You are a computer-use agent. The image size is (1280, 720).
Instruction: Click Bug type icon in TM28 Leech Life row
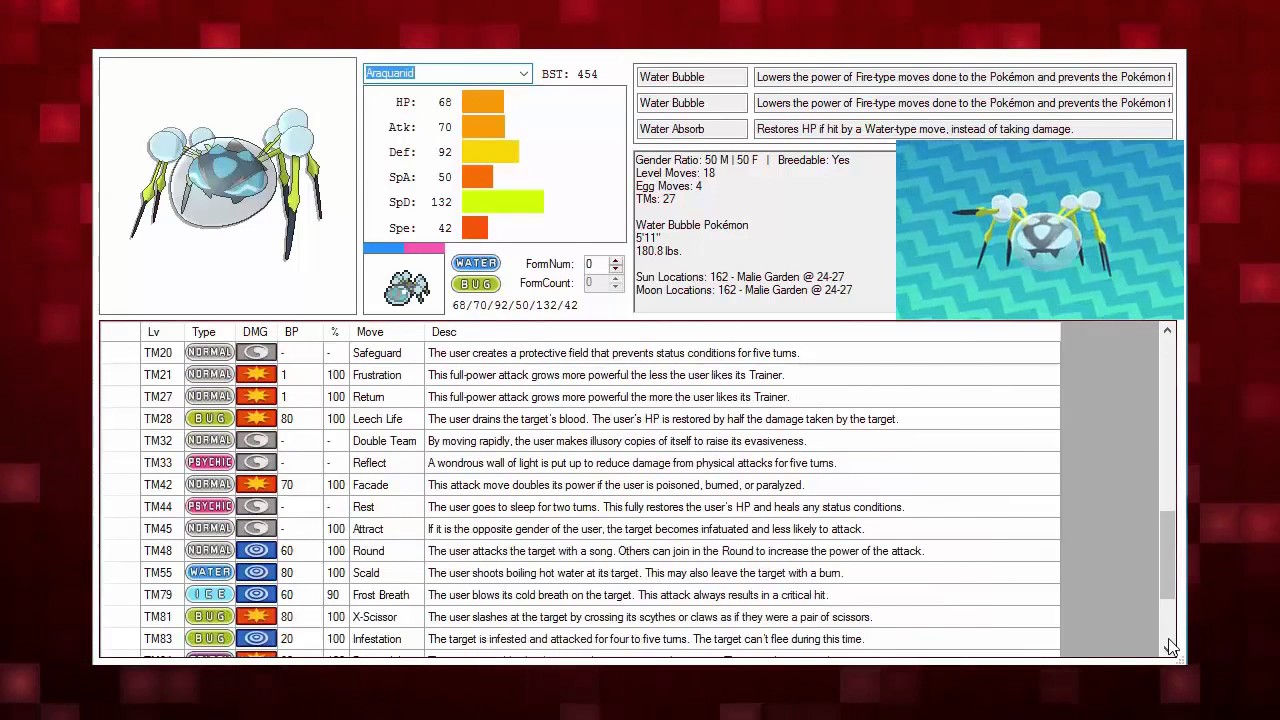click(x=209, y=419)
